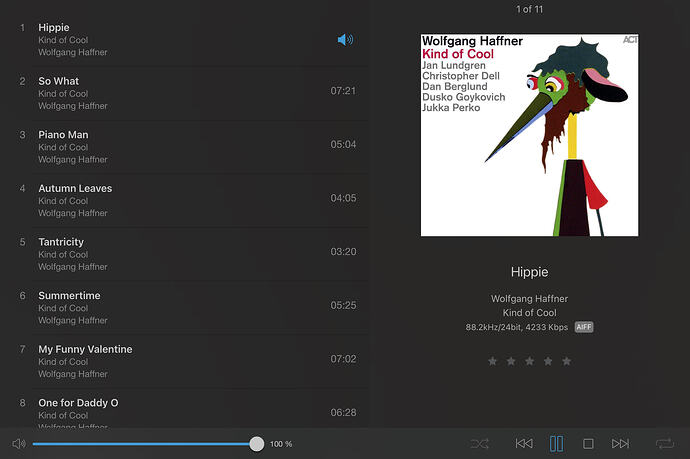Click the 88.2kHz/24bit, 4233 Kbps info
This screenshot has width=690, height=459.
click(x=517, y=327)
